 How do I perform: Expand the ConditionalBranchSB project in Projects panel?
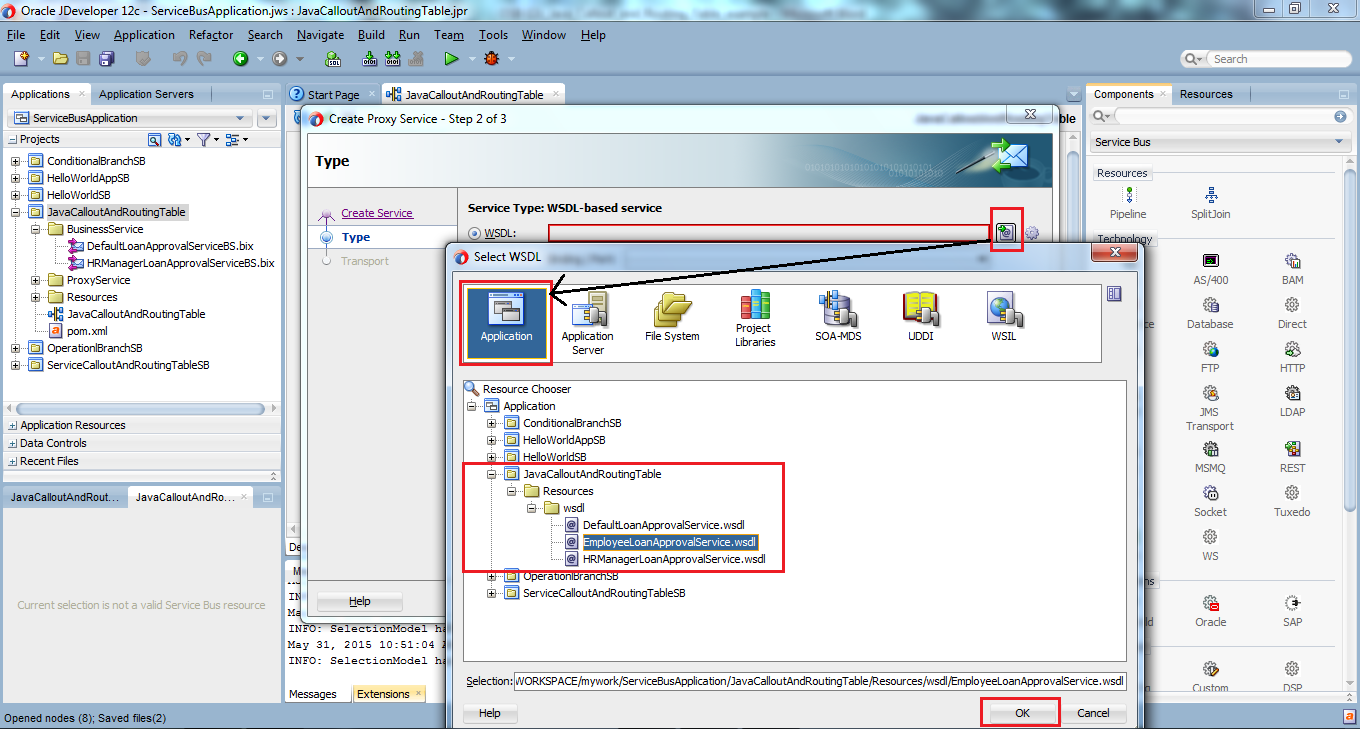click(15, 161)
